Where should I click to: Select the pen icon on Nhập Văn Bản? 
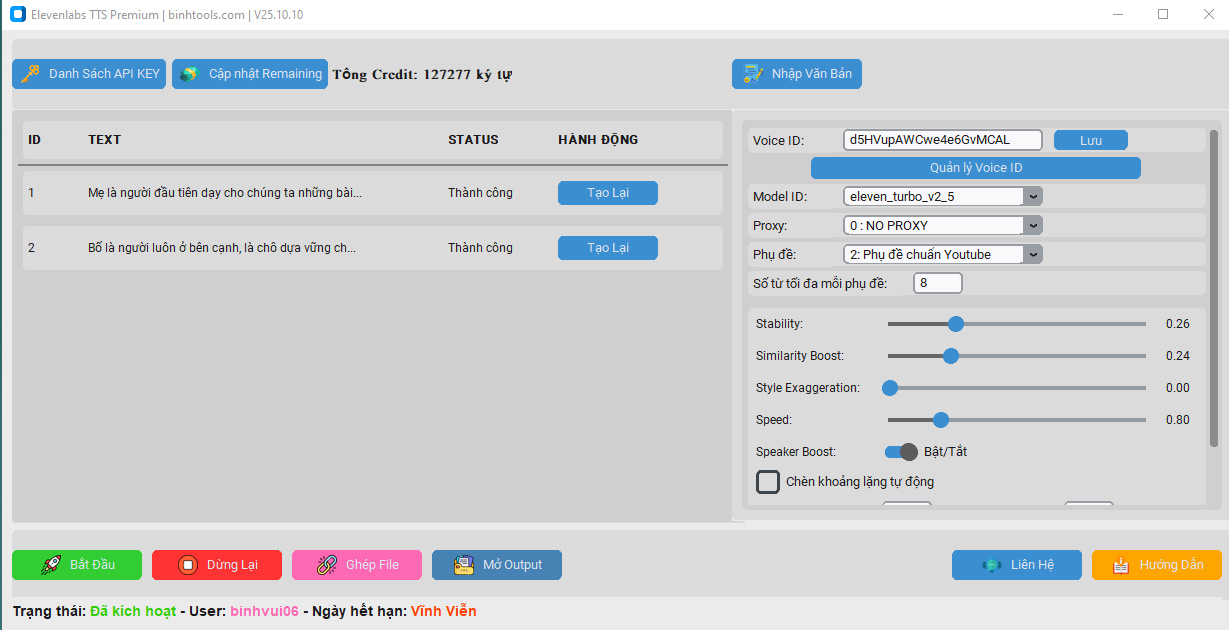751,73
